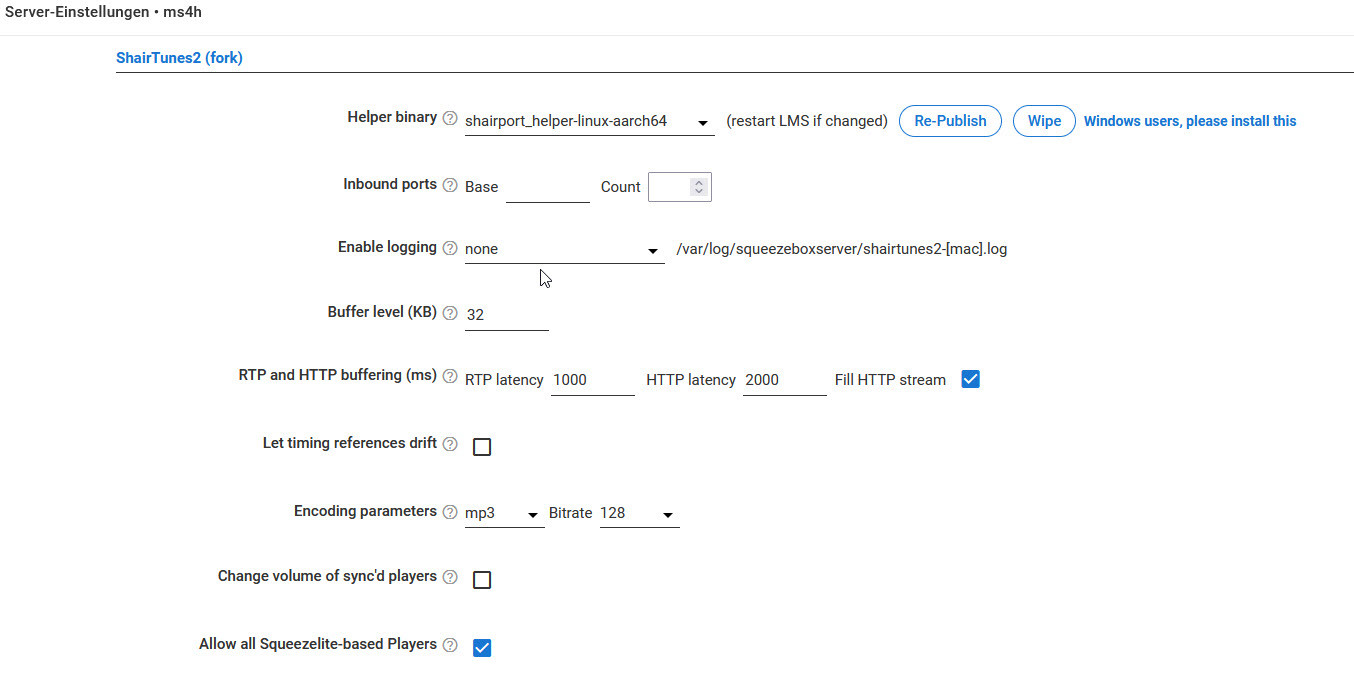Open the Helper binary dropdown
Screen dimensions: 1354x680
pos(589,122)
